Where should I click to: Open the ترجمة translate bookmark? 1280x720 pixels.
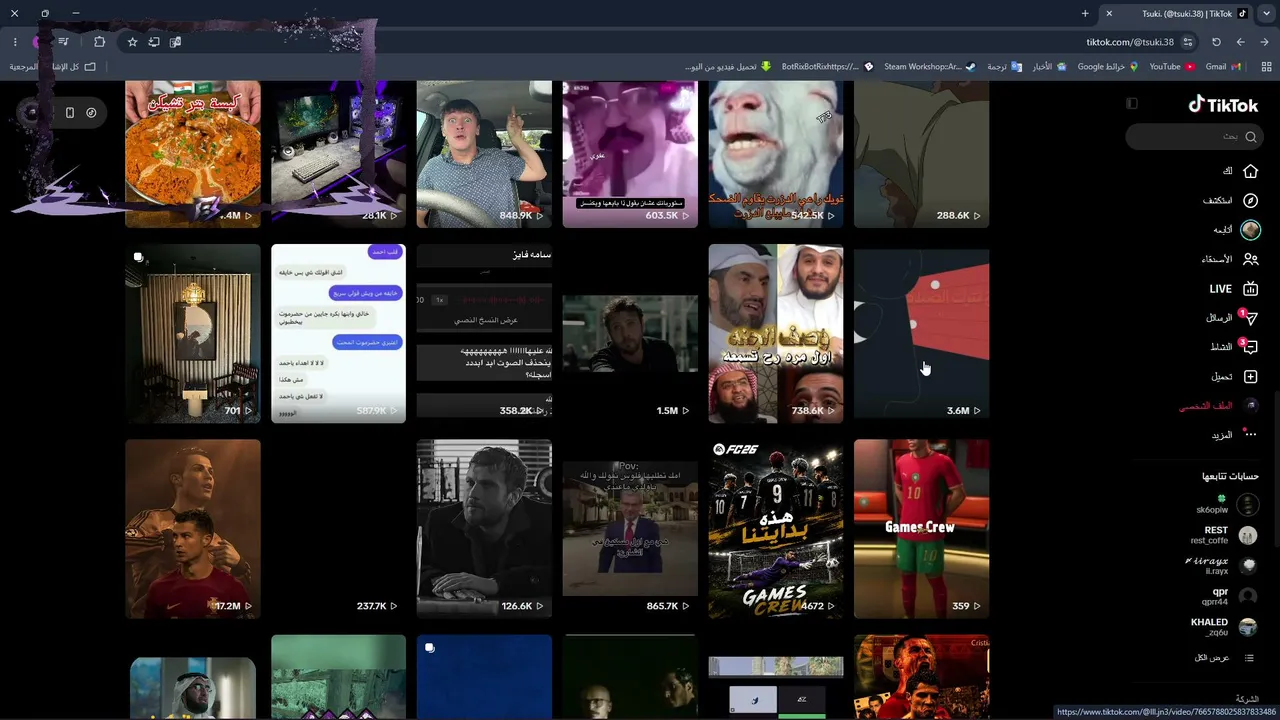click(1004, 67)
